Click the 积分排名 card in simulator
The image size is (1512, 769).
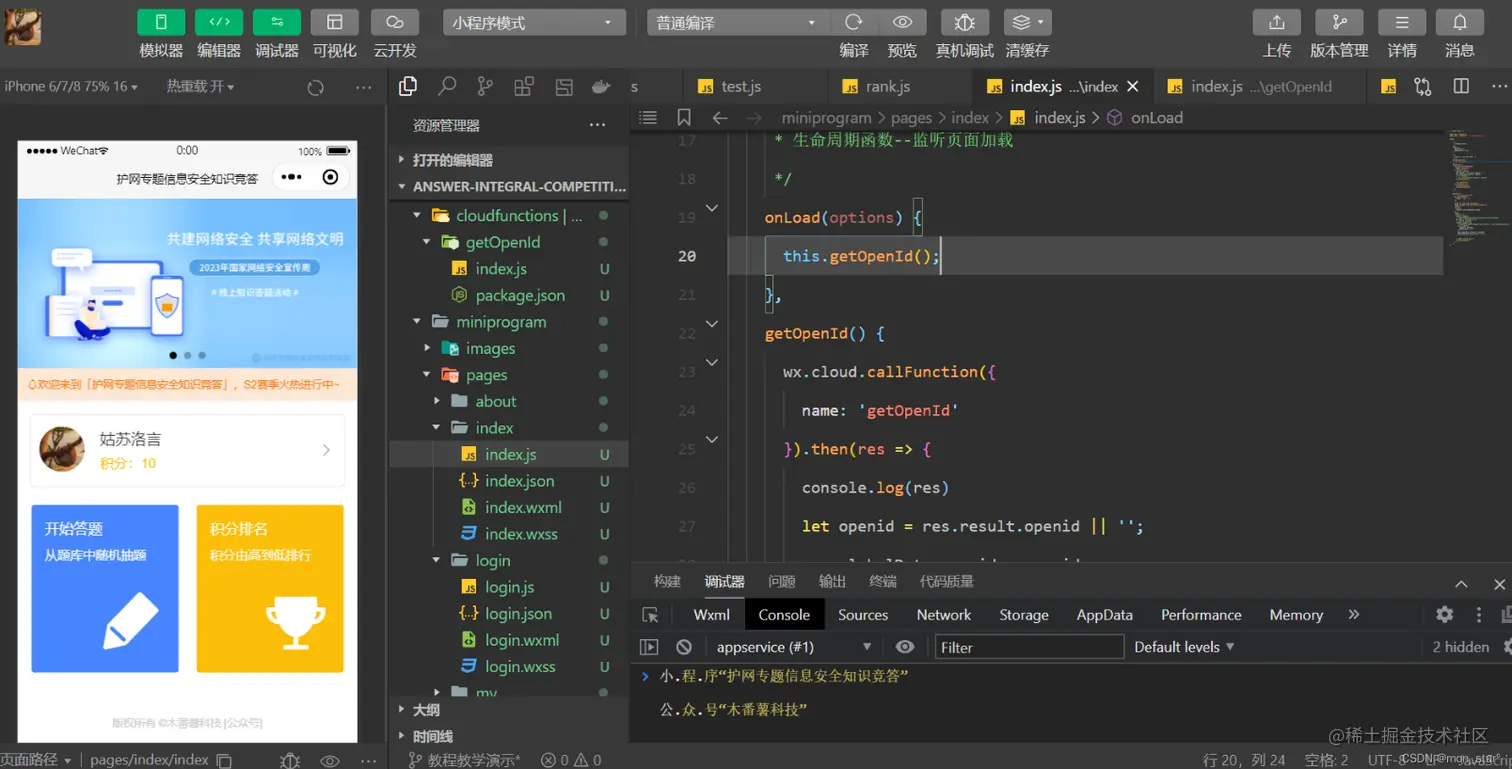tap(270, 588)
